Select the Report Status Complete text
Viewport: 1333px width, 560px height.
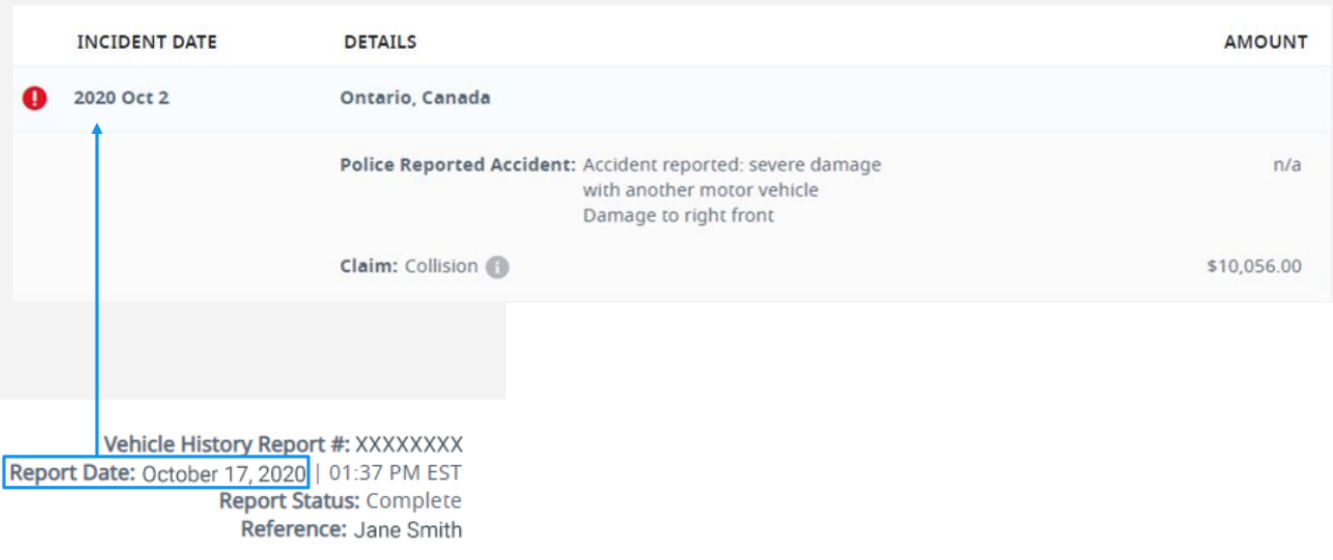(x=340, y=501)
